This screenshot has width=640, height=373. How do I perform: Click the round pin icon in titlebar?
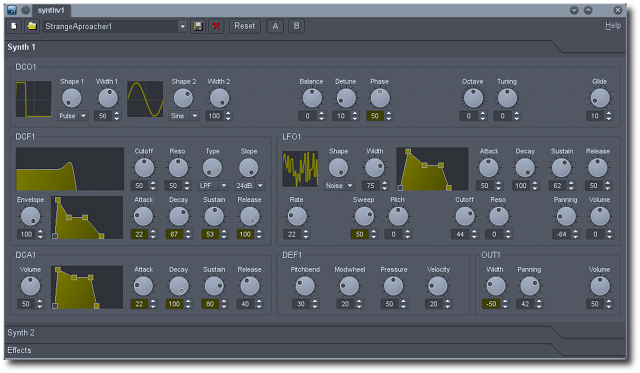pos(25,10)
